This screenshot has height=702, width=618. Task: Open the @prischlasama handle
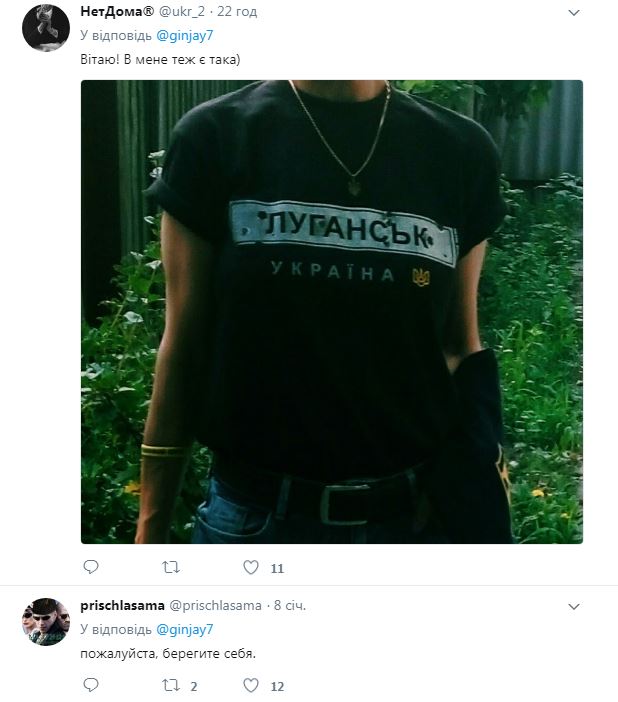215,606
